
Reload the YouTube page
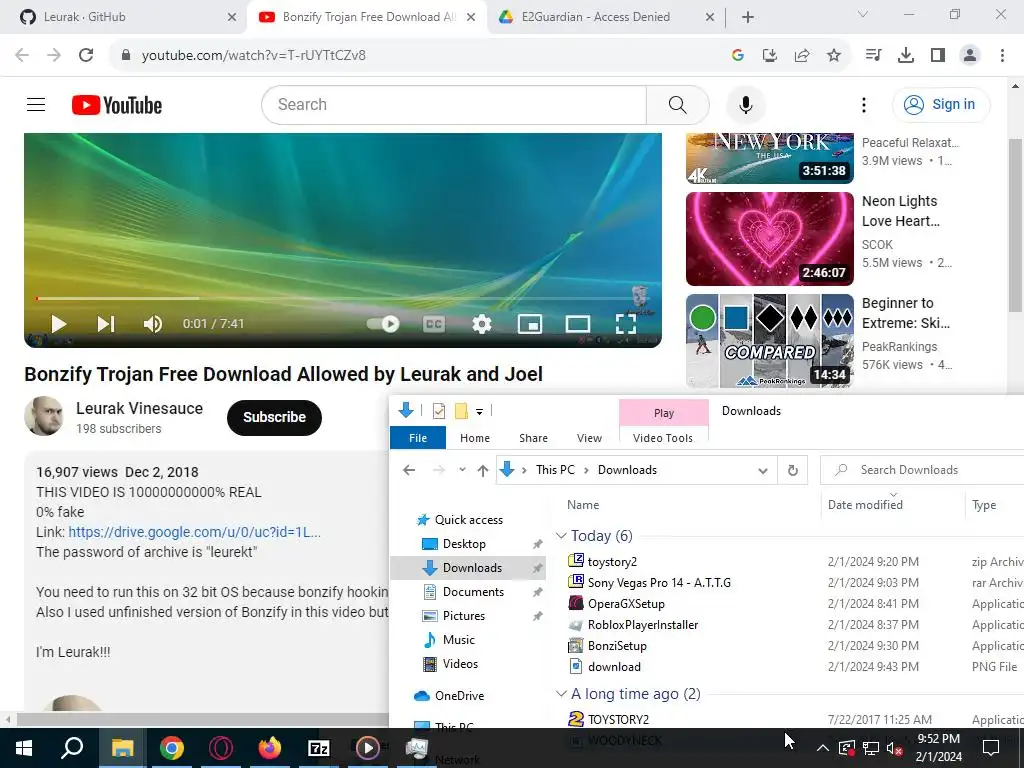tap(86, 55)
